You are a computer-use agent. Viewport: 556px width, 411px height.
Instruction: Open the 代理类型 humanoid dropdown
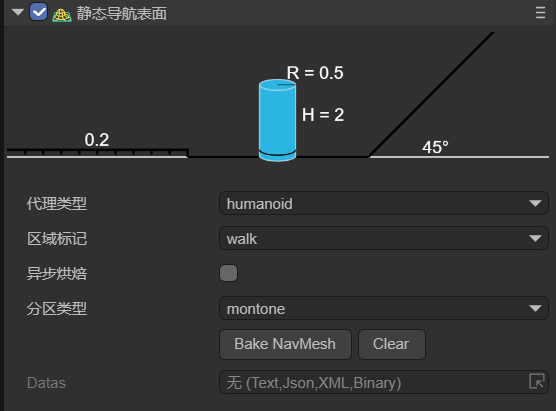point(384,203)
